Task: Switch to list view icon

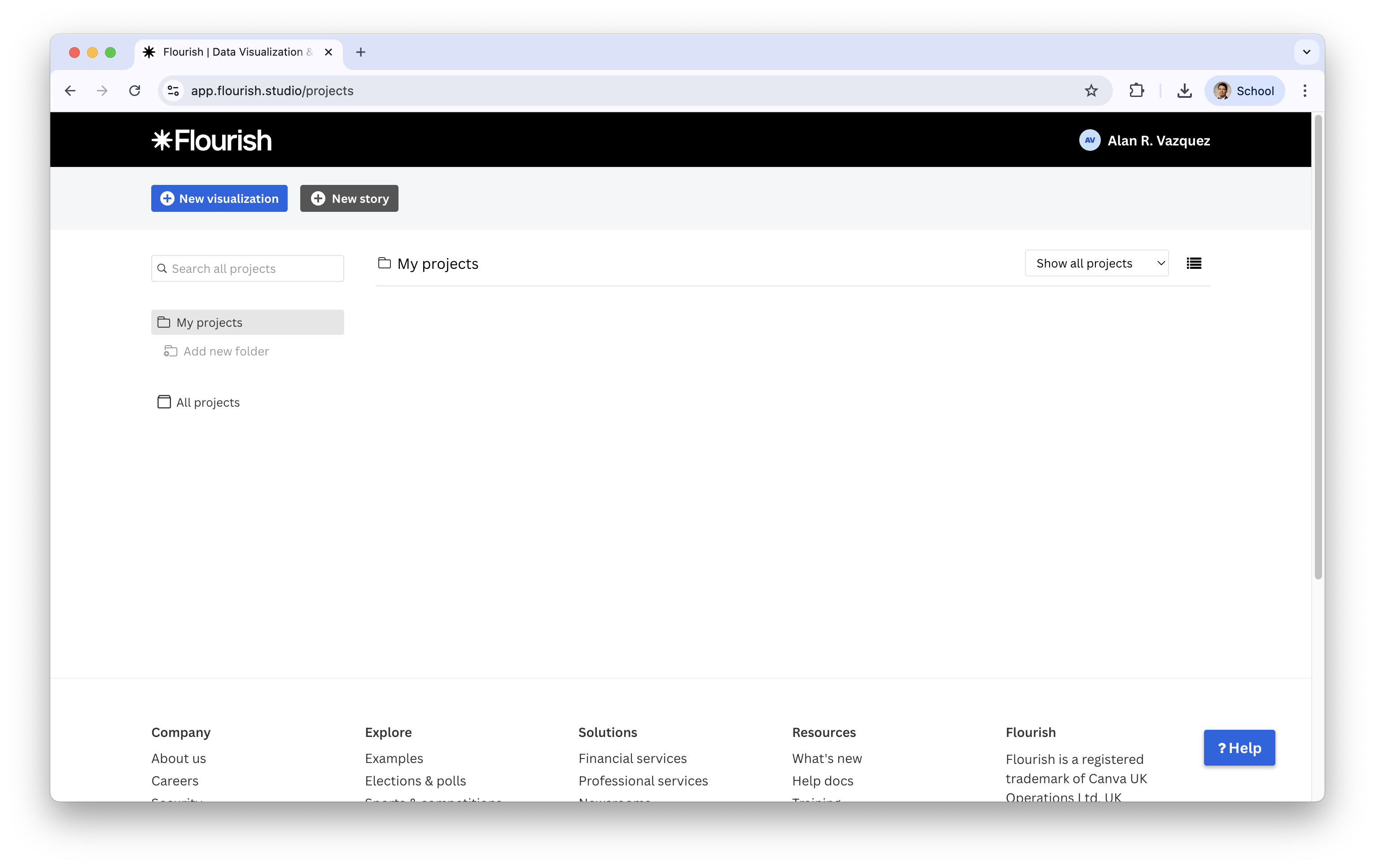Action: click(x=1193, y=263)
